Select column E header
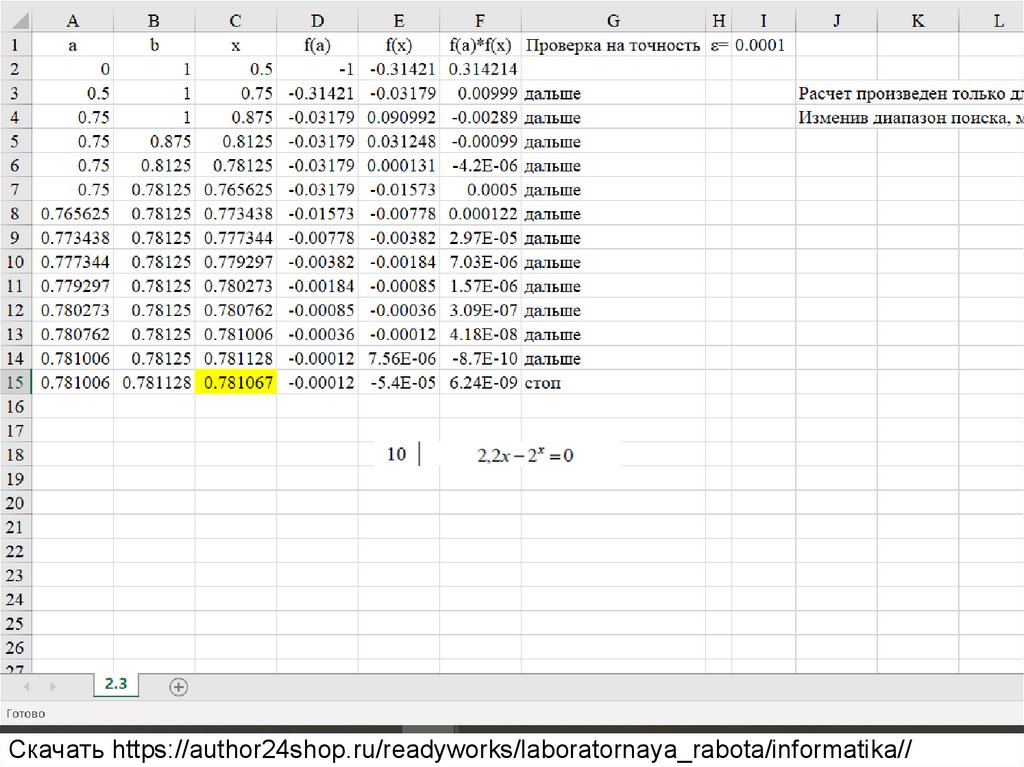This screenshot has height=767, width=1024. click(x=399, y=21)
